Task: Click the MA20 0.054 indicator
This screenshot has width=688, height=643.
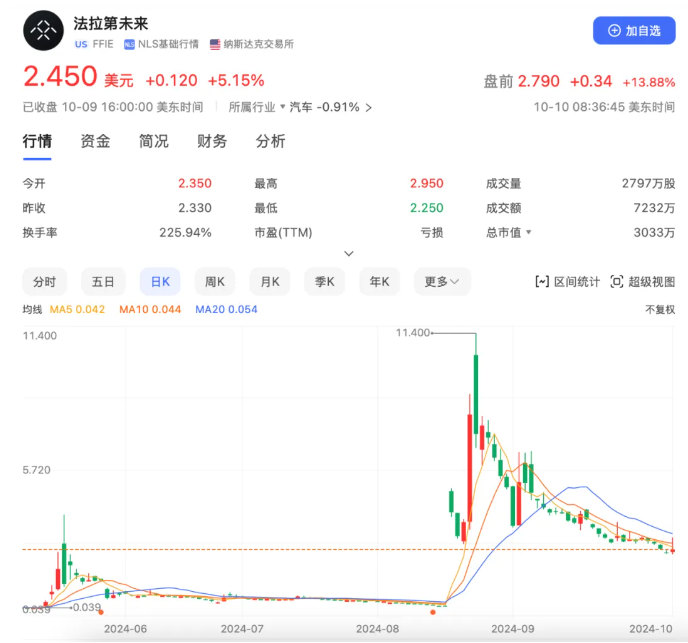Action: 226,309
